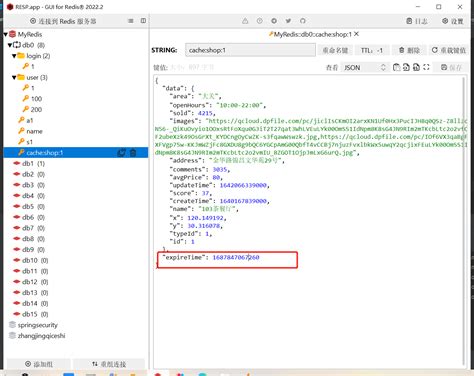Viewport: 474px width, 376px height.
Task: Close the MyRedis::db0::cache:shop:1 tab
Action: tap(357, 34)
